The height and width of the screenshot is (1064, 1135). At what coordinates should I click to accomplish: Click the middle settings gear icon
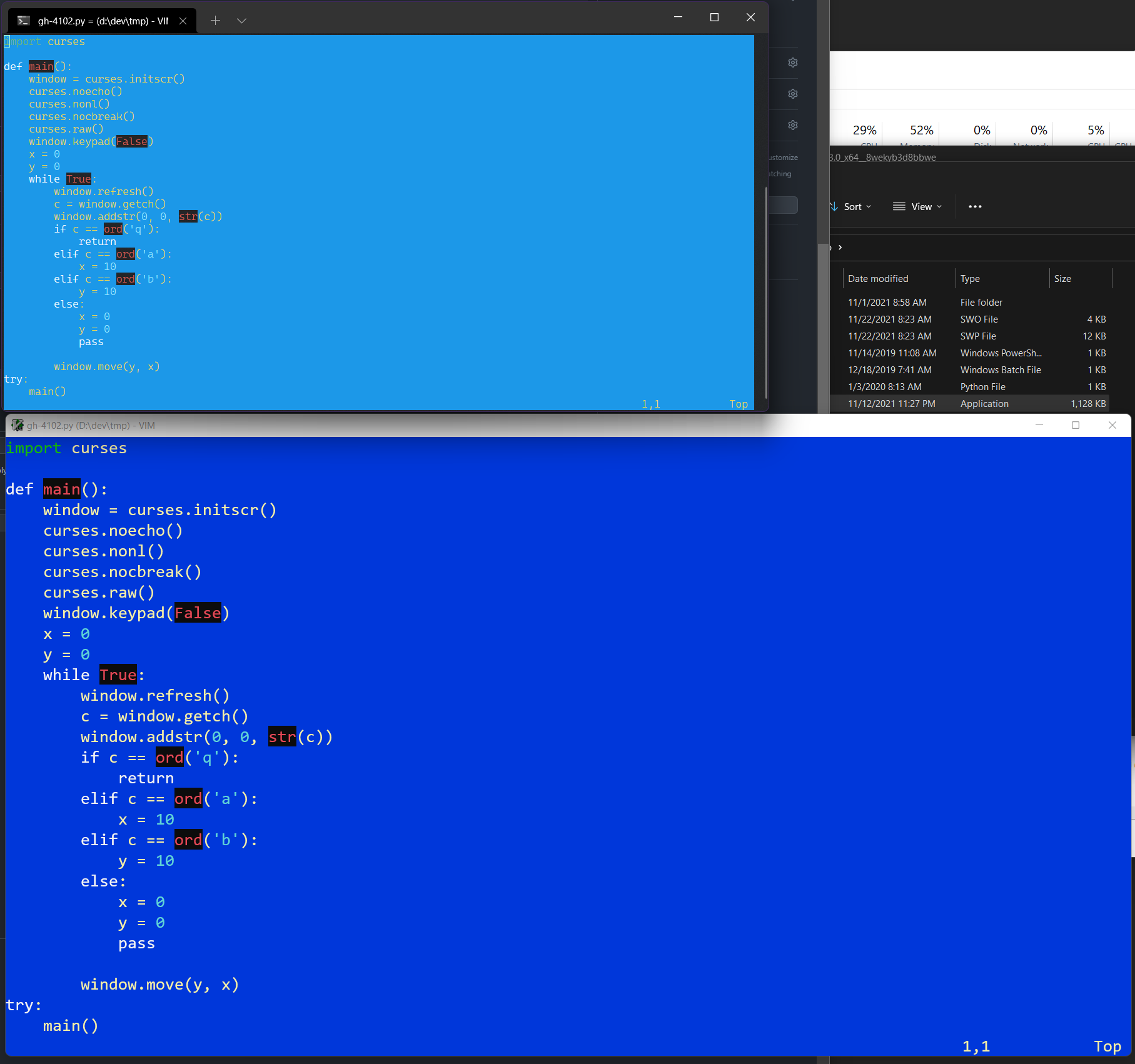[792, 94]
